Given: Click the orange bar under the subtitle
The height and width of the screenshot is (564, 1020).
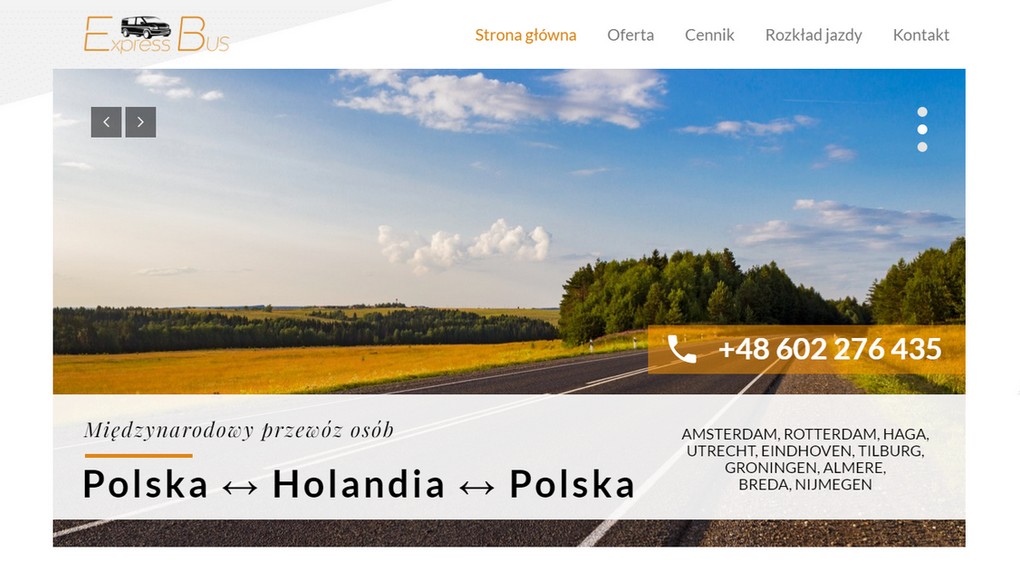Looking at the screenshot, I should pyautogui.click(x=139, y=456).
